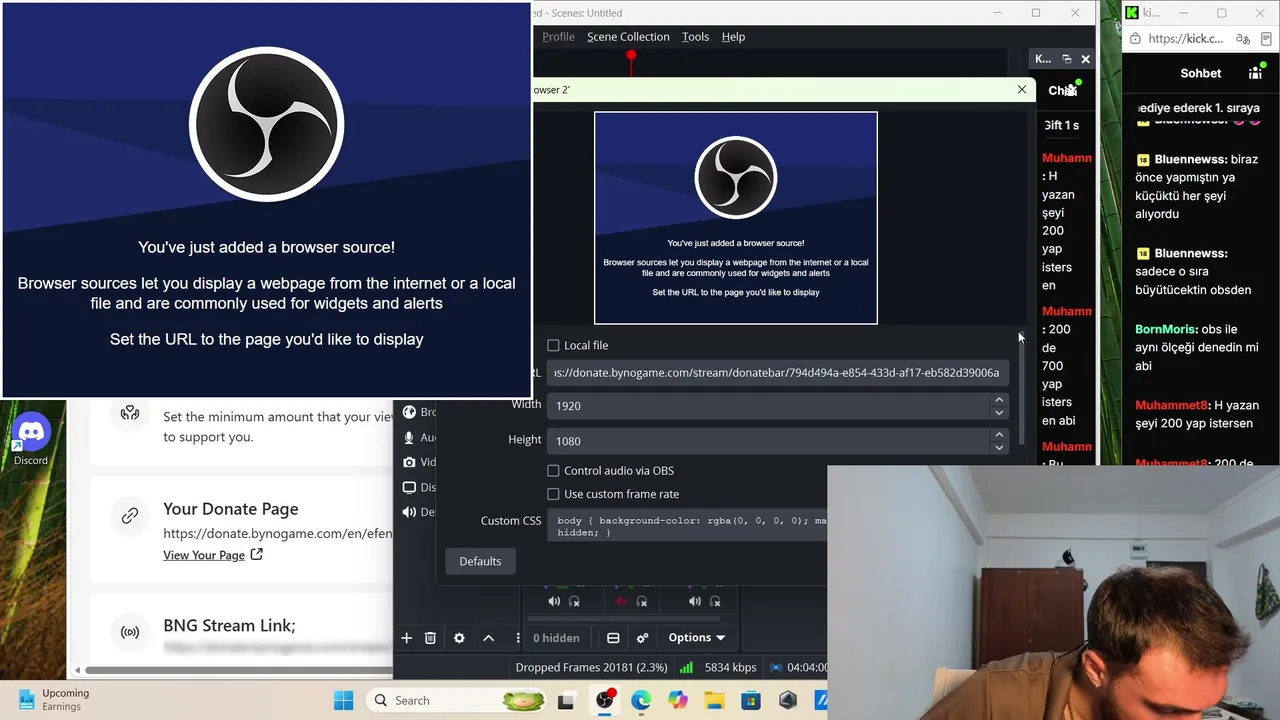The width and height of the screenshot is (1280, 720).
Task: Mute the third audio mixer channel
Action: point(695,601)
